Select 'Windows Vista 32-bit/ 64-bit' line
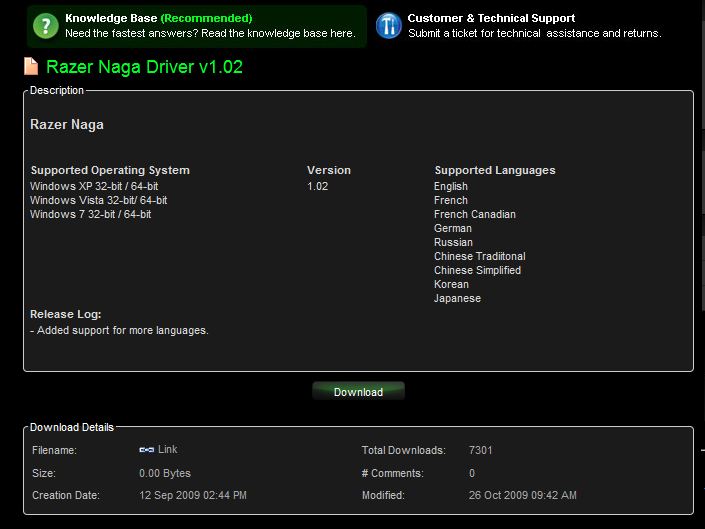 click(x=98, y=200)
